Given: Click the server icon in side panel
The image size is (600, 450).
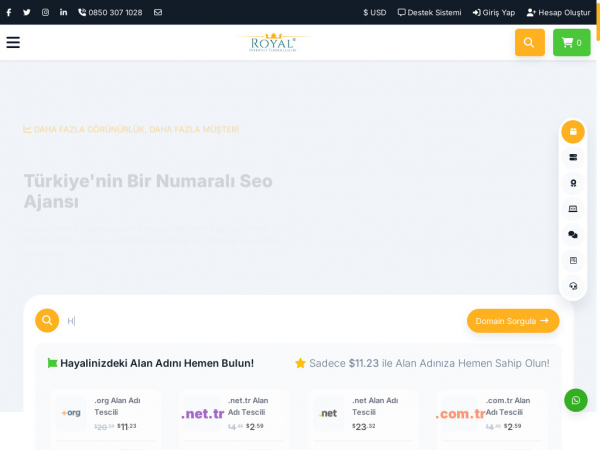Looking at the screenshot, I should click(x=573, y=157).
